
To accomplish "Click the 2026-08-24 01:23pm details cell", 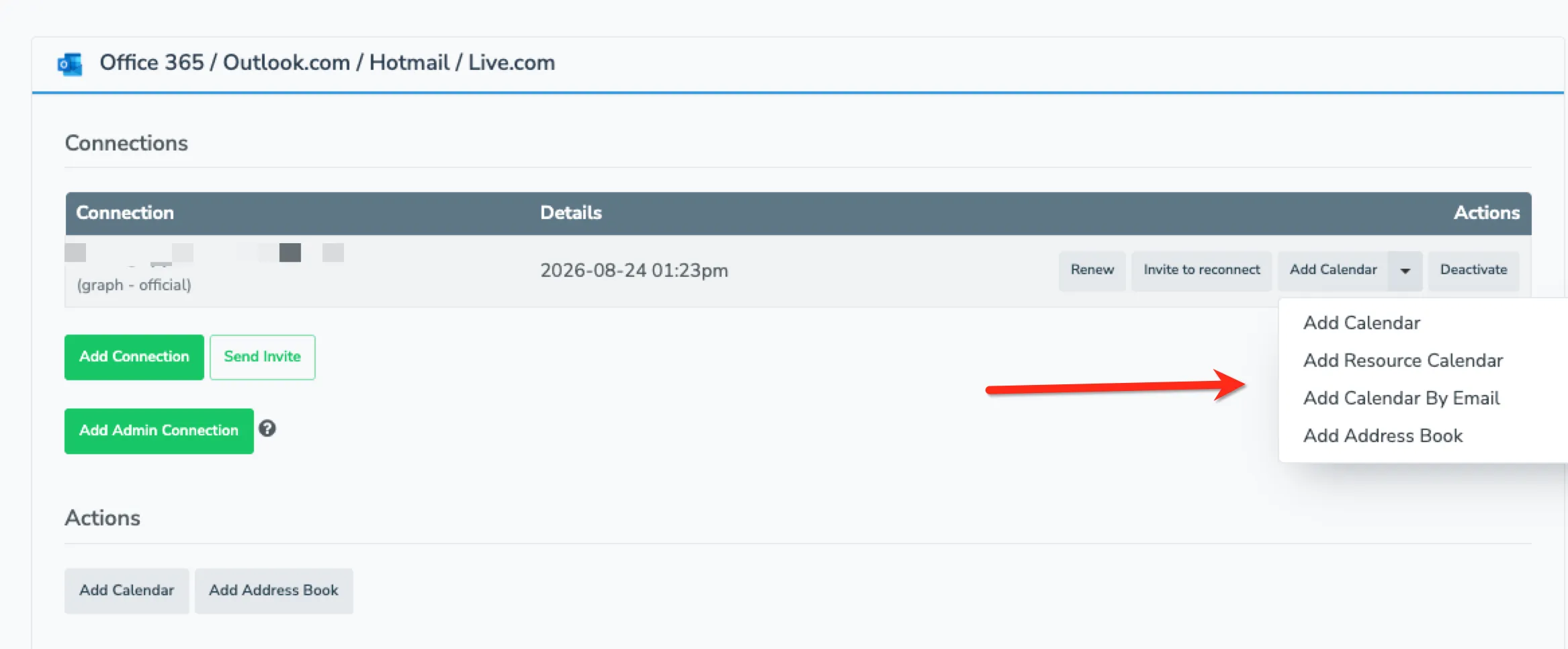I will point(634,271).
